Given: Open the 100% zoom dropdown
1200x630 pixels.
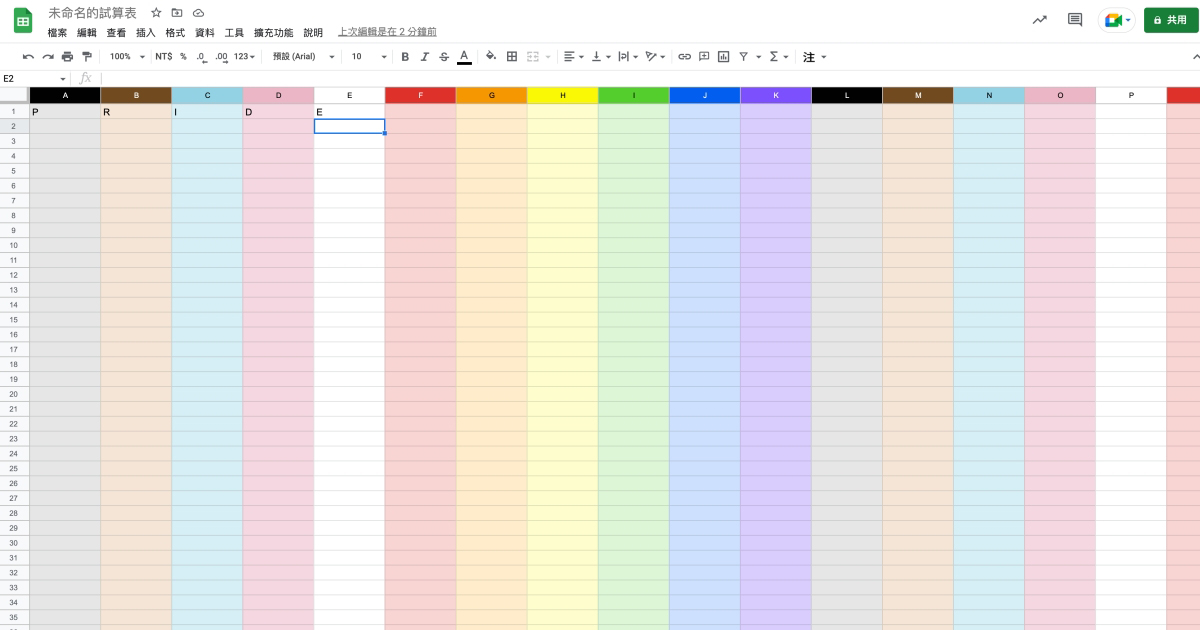Looking at the screenshot, I should click(127, 57).
